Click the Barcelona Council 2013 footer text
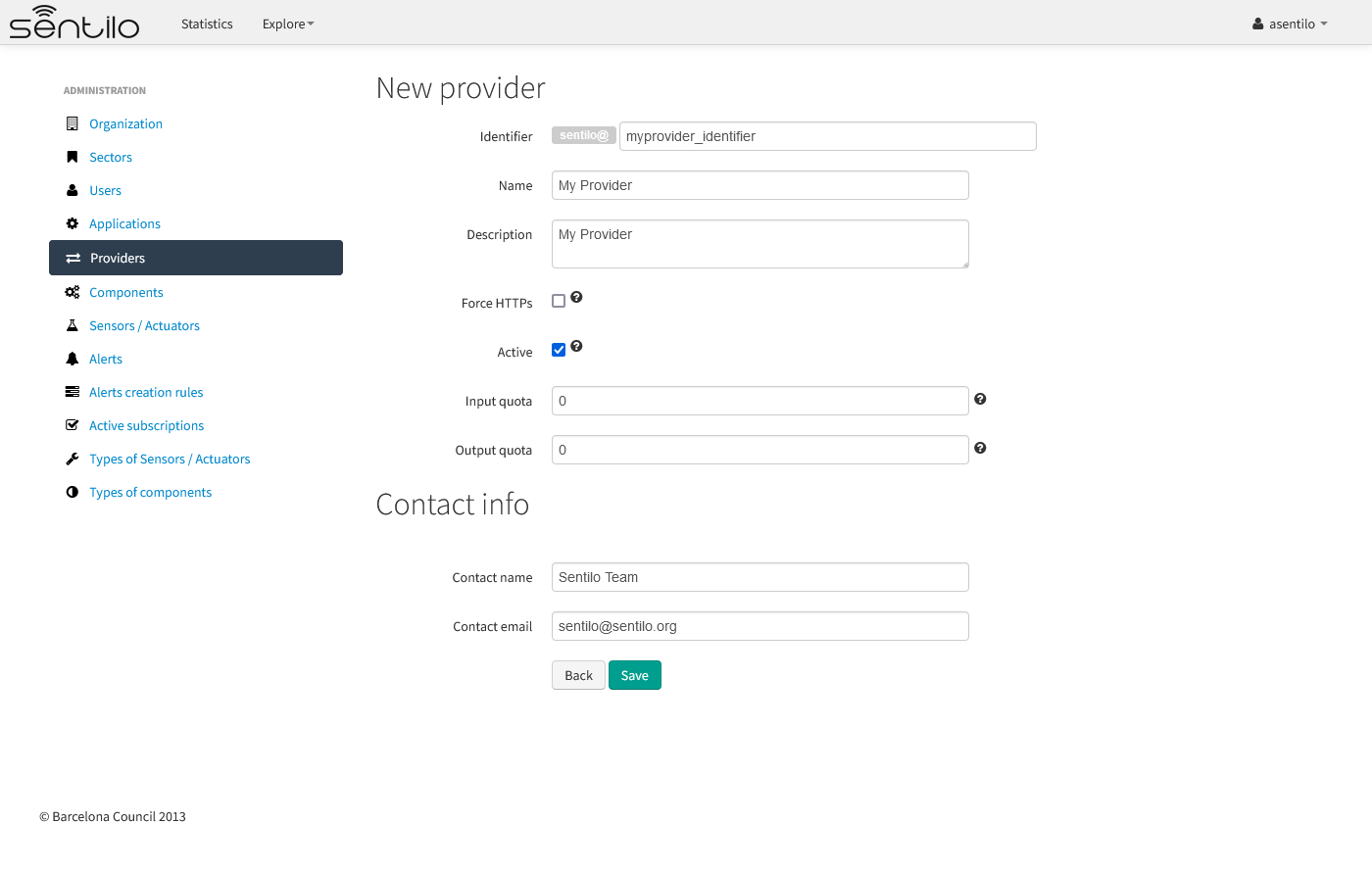 pyautogui.click(x=113, y=816)
